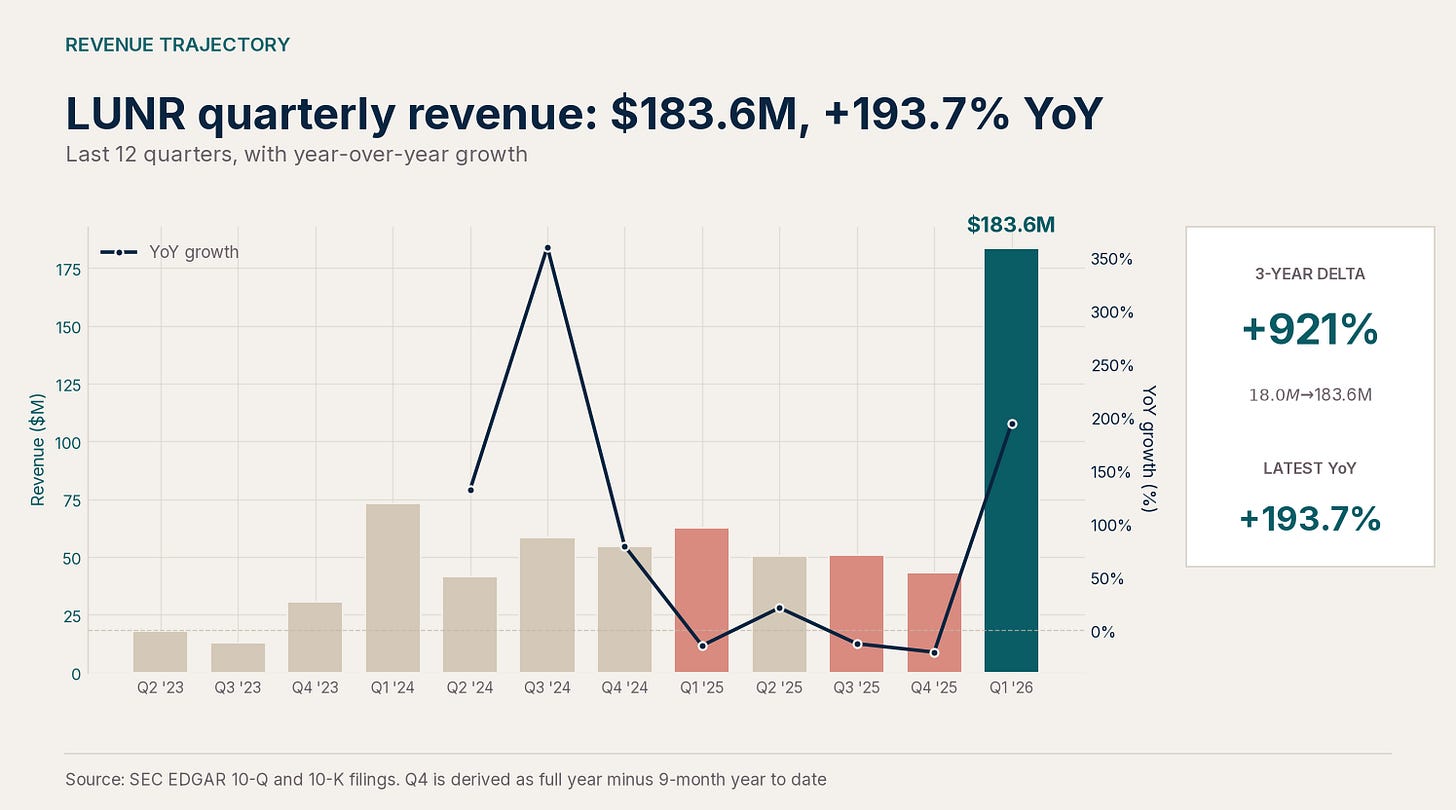Select the "250%" growth axis tick

click(1112, 366)
